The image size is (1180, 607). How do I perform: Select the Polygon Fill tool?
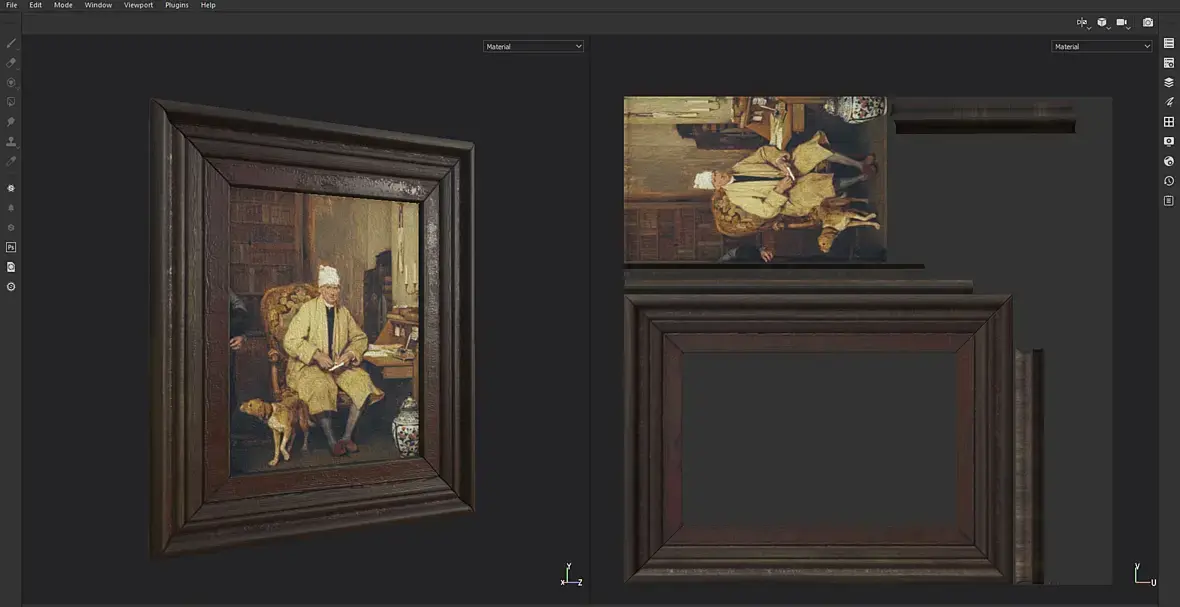pyautogui.click(x=11, y=102)
